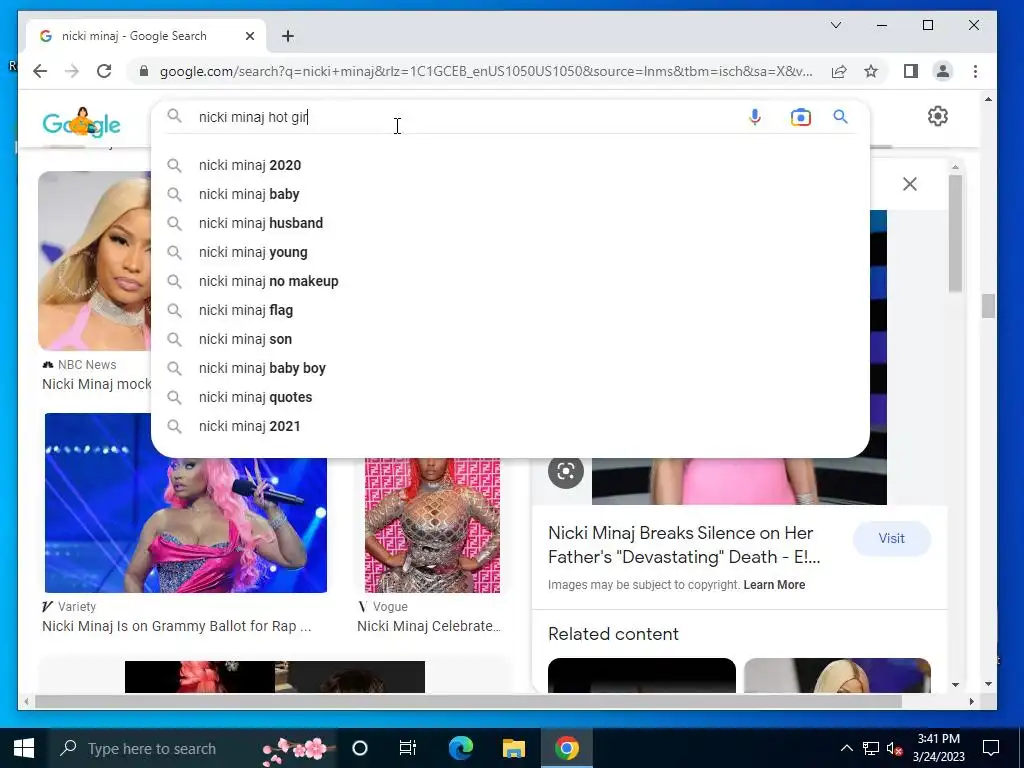This screenshot has width=1024, height=768.
Task: Click the Nicki Minaj Is on Grammy Ballot caption
Action: (176, 626)
